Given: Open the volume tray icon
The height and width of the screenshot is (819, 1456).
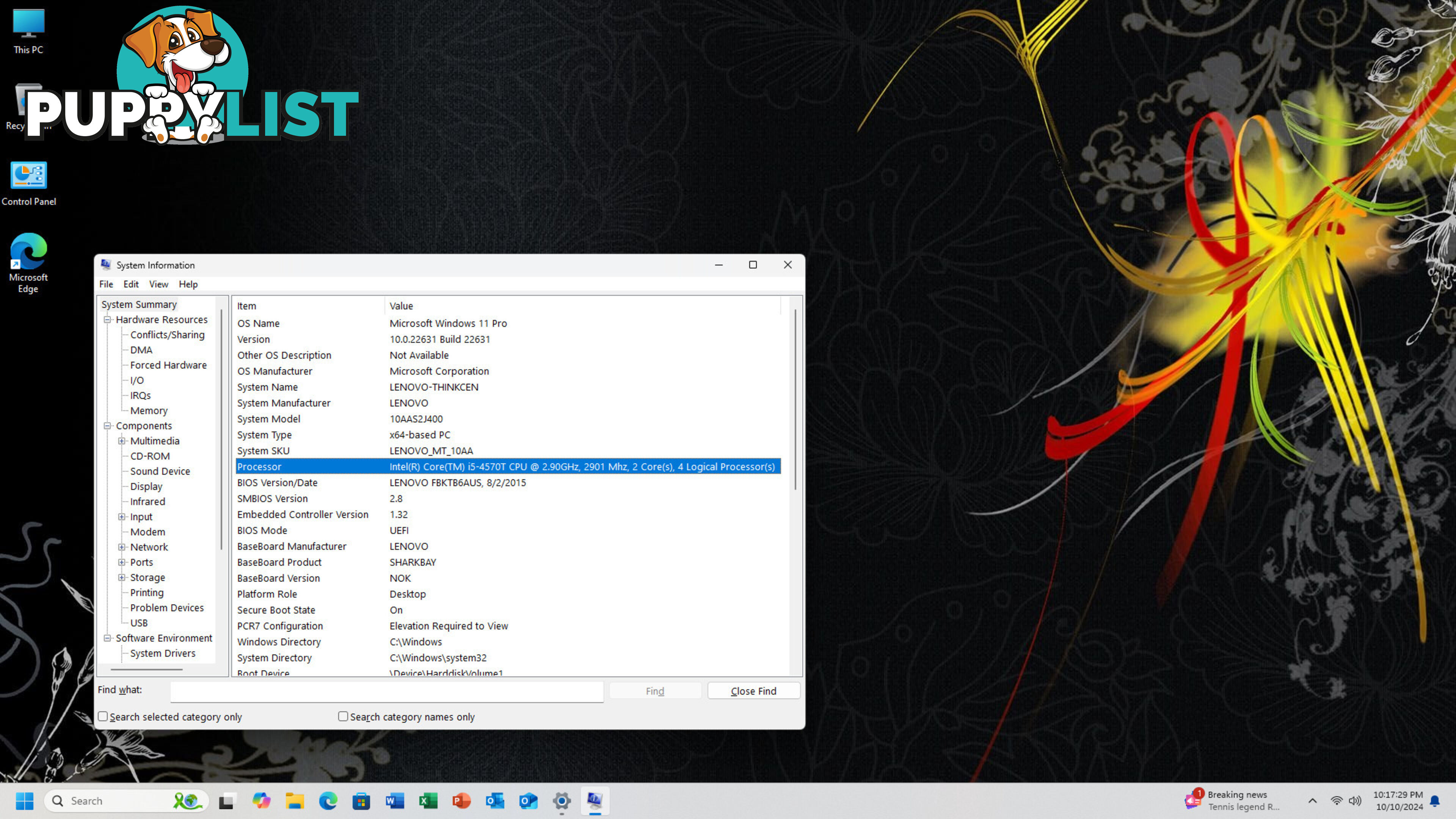Looking at the screenshot, I should (1355, 801).
